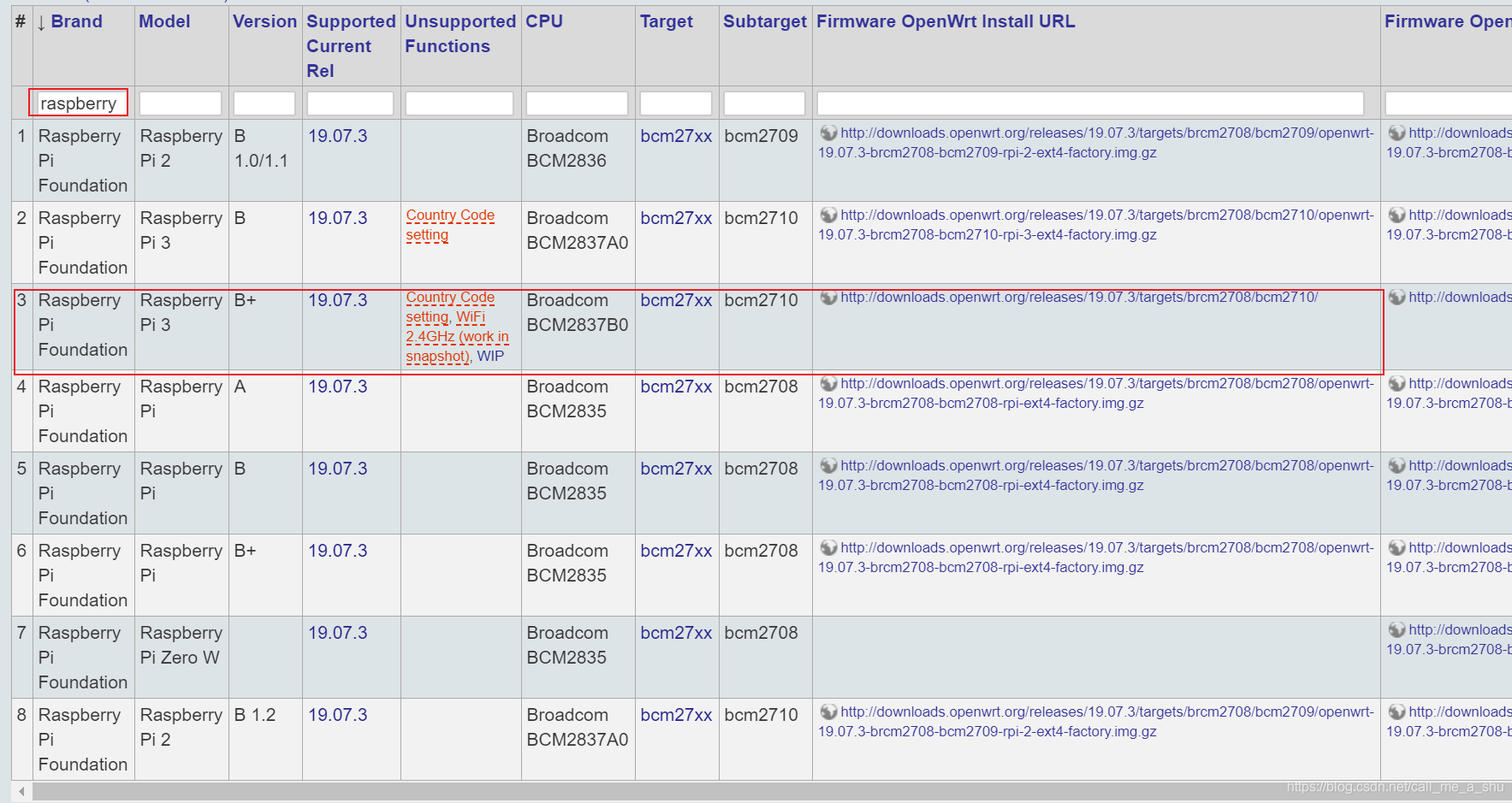Viewport: 1512px width, 803px height.
Task: Click the horizontal scrollbar track
Action: [x=772, y=791]
